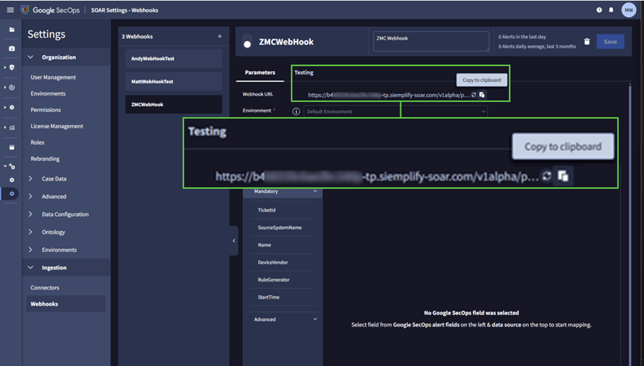Select the AndyWebHookTest webhook
644x366 pixels.
[x=174, y=59]
